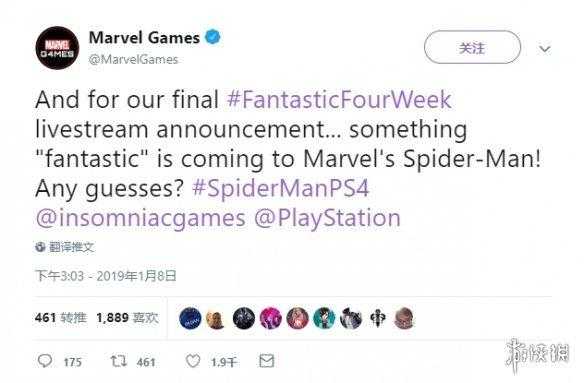Screen dimensions: 584x383
Task: Follow Marvel Games with 关注 button
Action: point(472,47)
